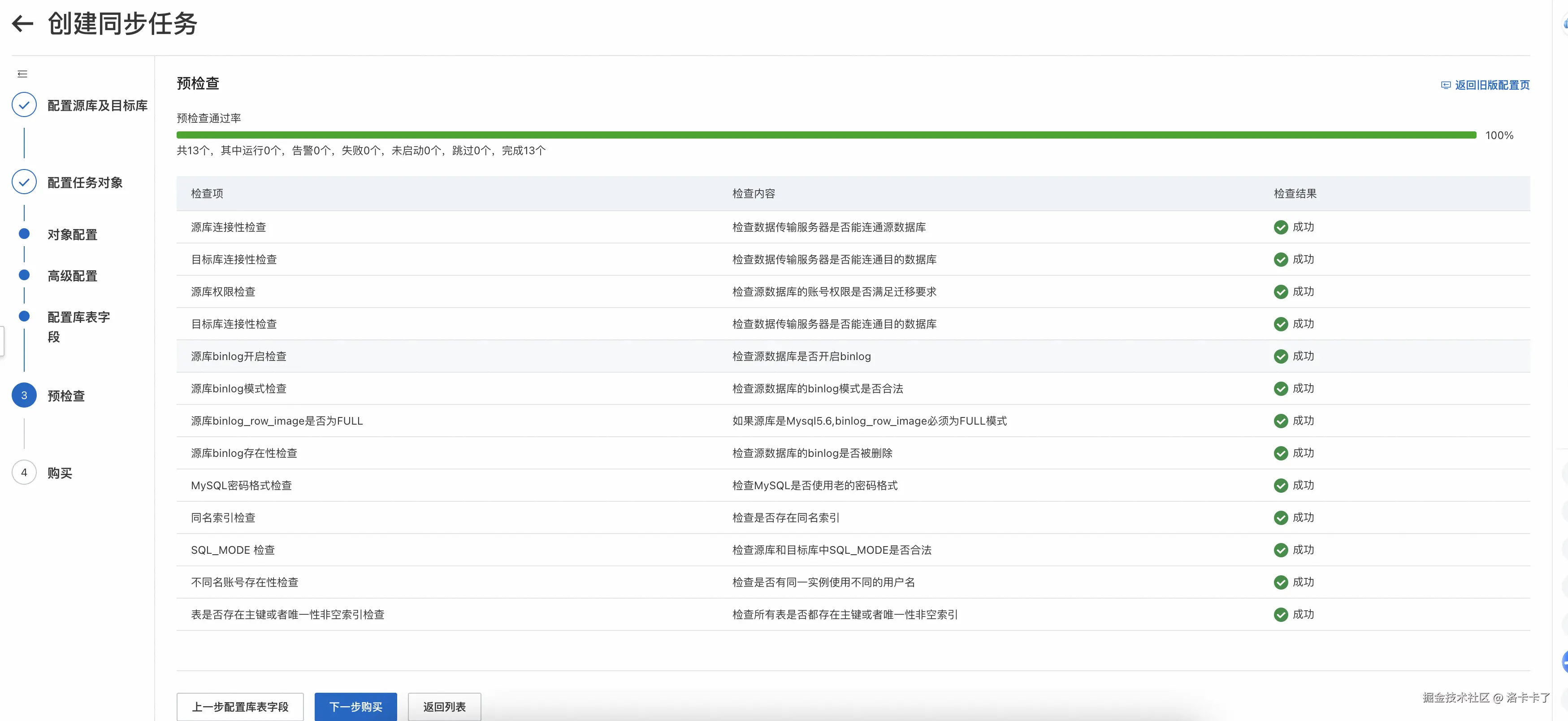Screen dimensions: 1568x721
Task: Click the checkmark circle for 配置任务对象
Action: pyautogui.click(x=24, y=182)
